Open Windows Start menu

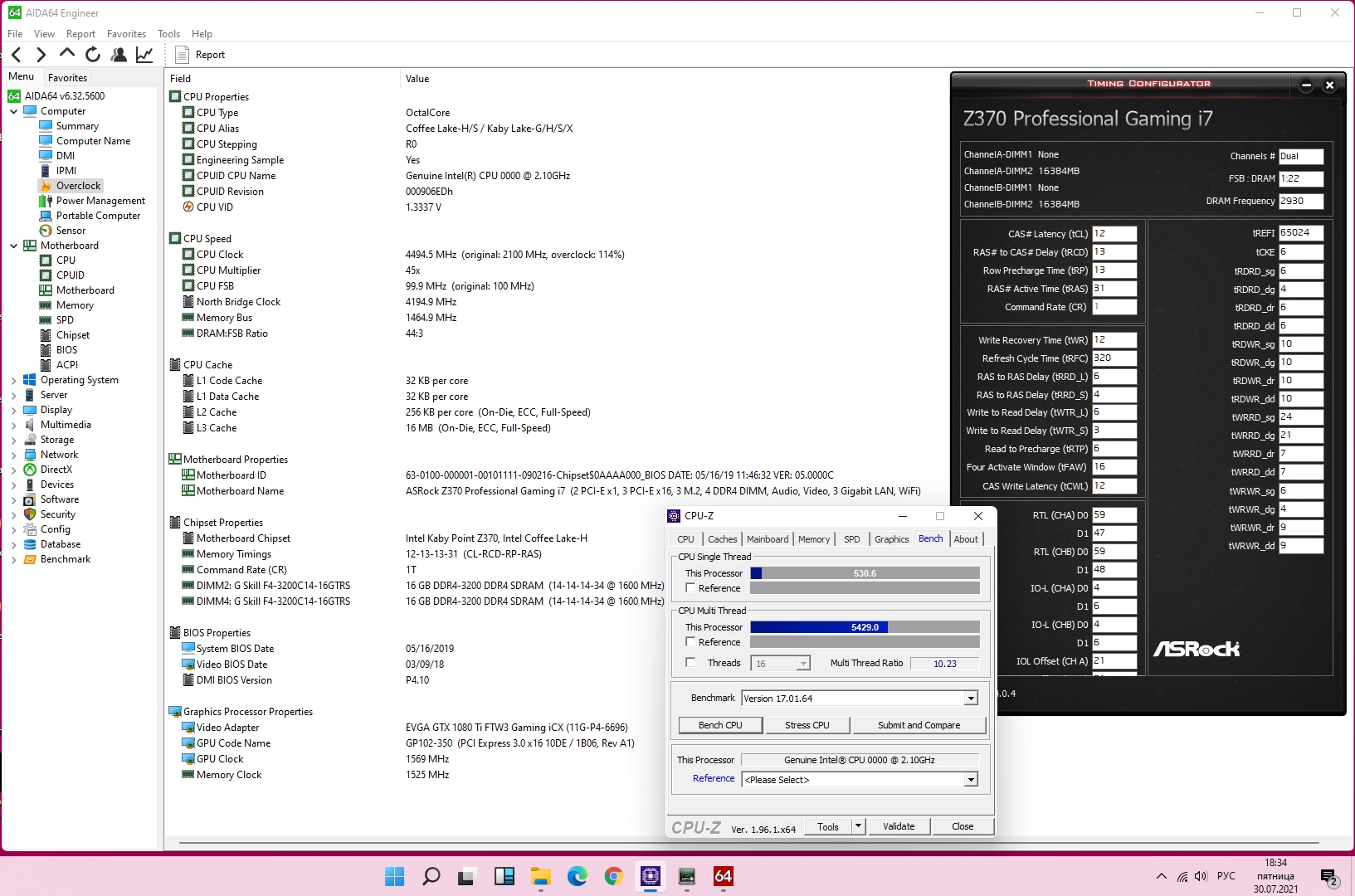[395, 876]
